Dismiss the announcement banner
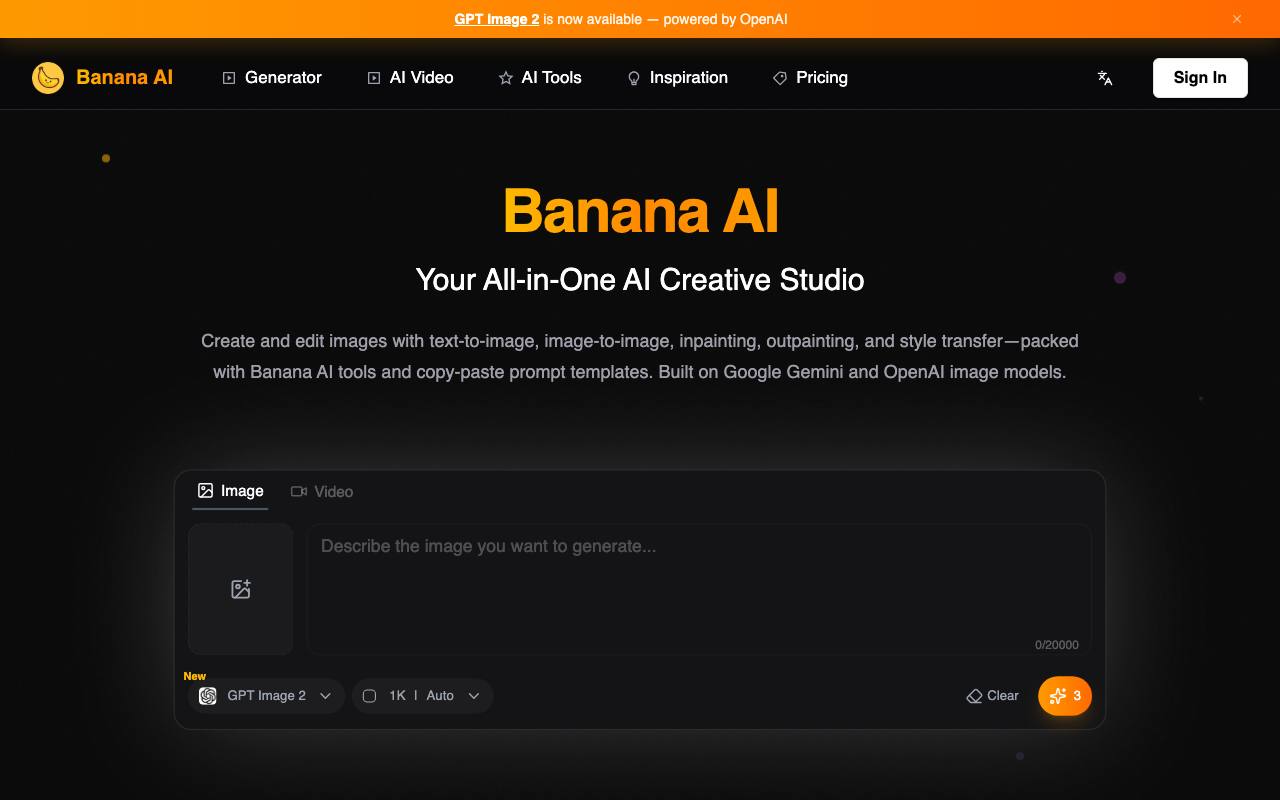Viewport: 1280px width, 800px height. (1237, 19)
